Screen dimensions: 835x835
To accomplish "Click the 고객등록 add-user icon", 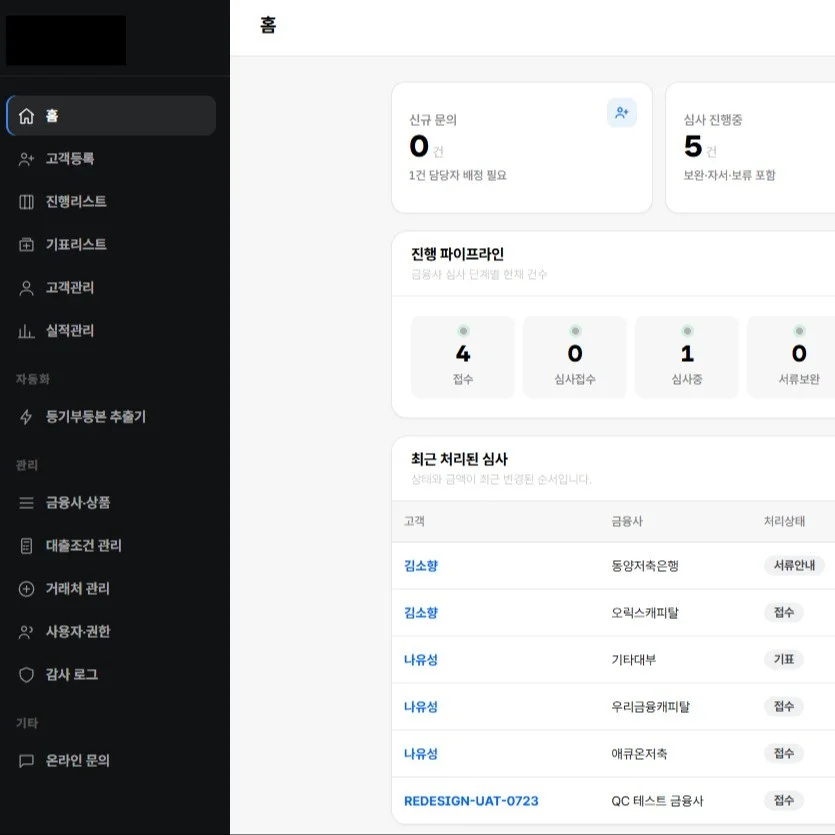I will [26, 159].
